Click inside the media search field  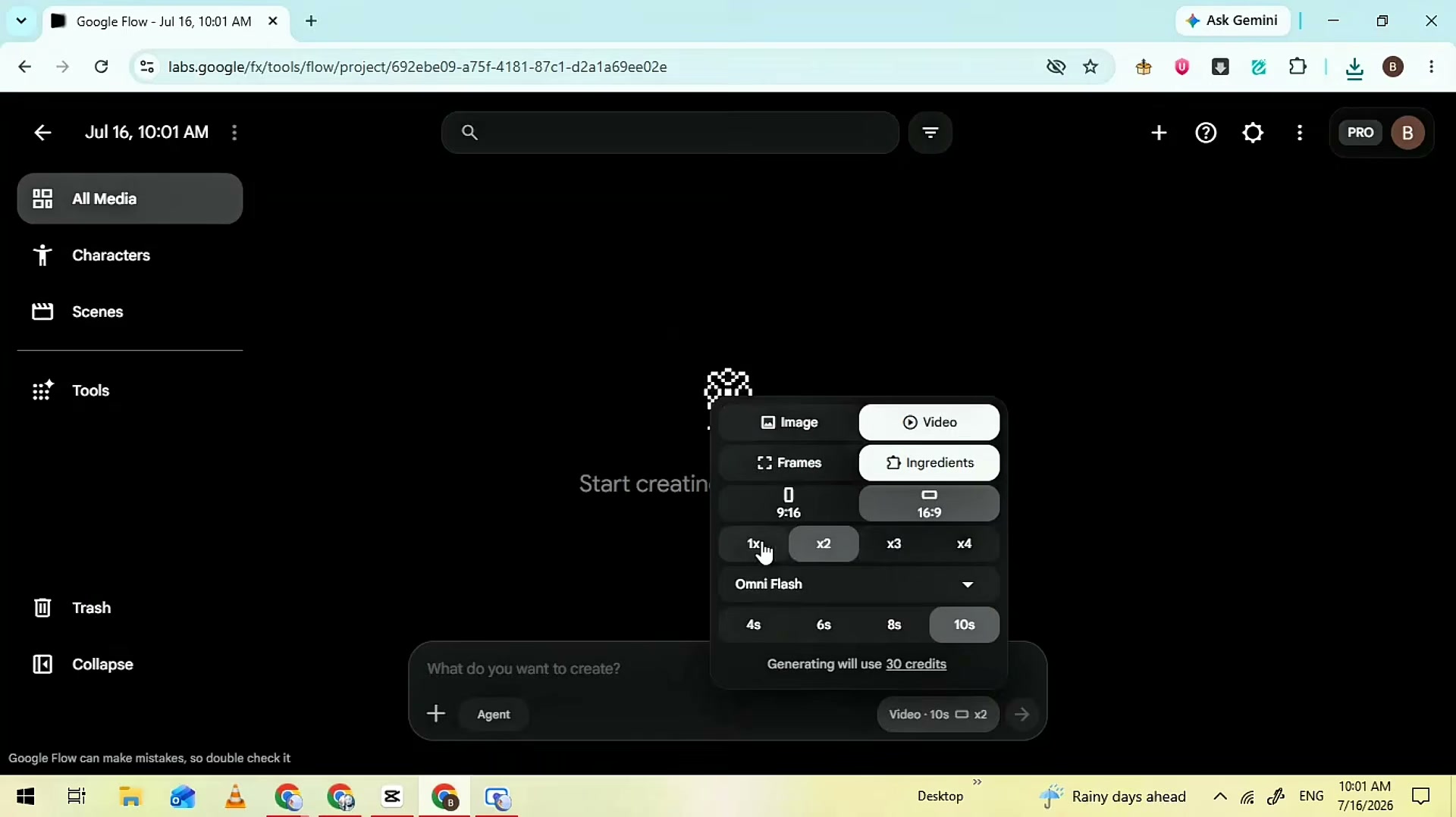pyautogui.click(x=670, y=133)
